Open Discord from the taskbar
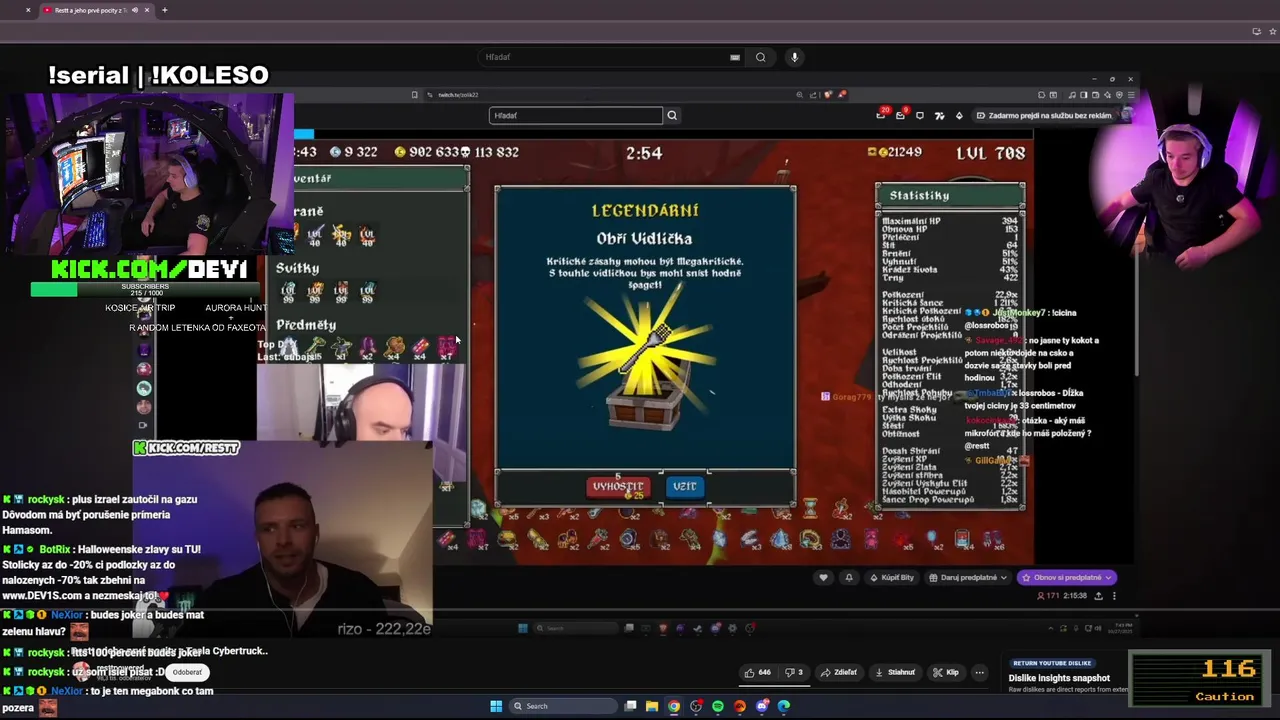1280x720 pixels. tap(762, 706)
